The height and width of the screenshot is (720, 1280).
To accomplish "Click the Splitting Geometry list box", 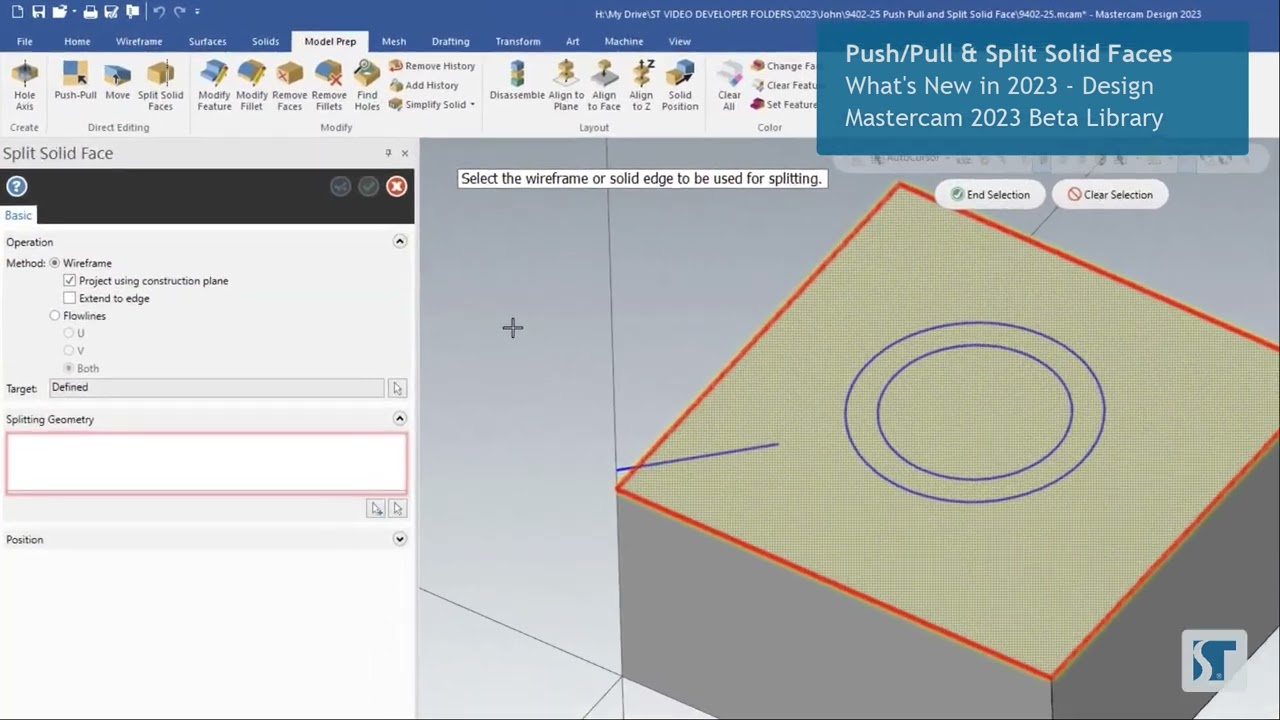I will tap(207, 463).
